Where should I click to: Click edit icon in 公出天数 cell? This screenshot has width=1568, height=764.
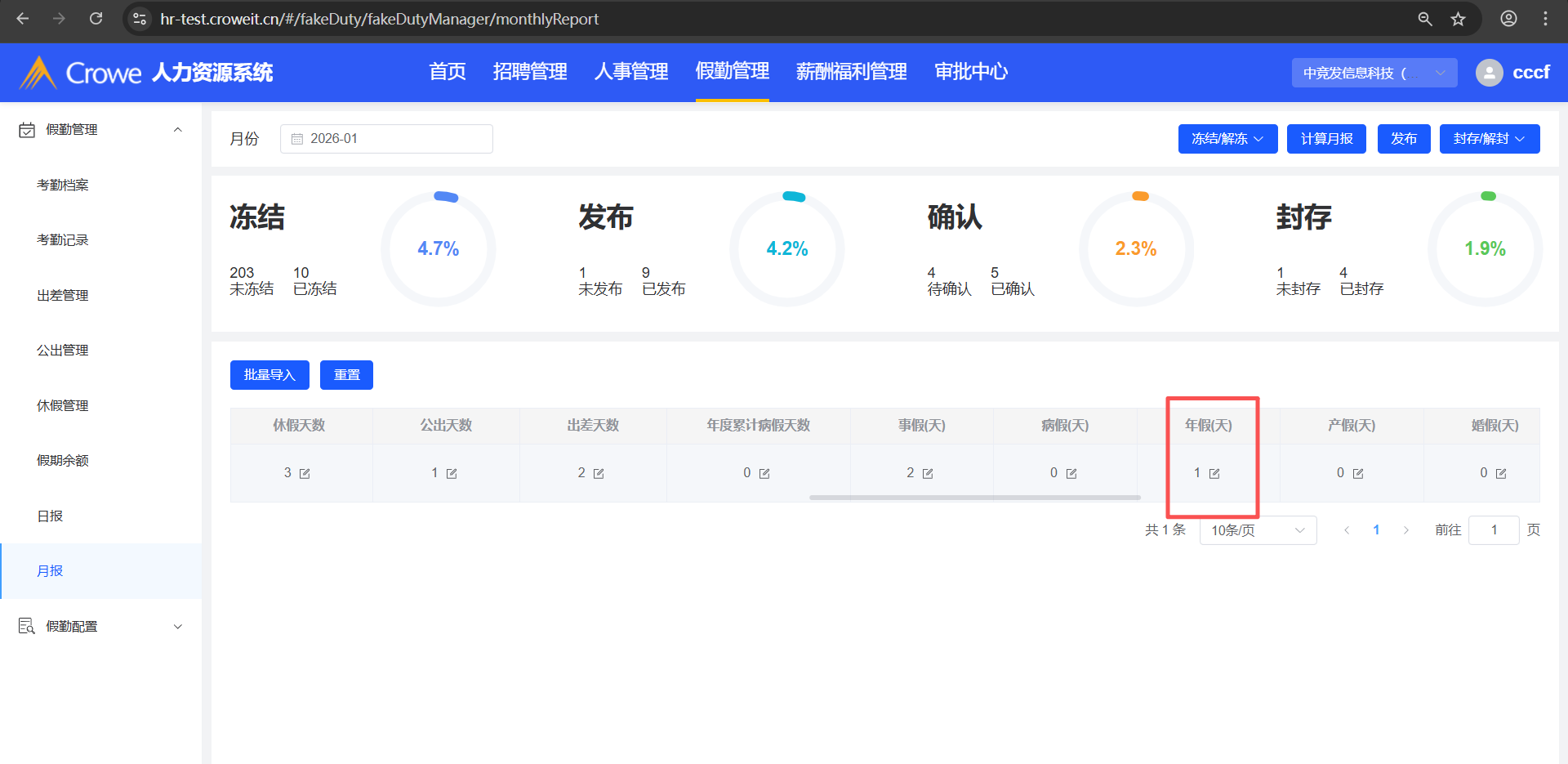(x=452, y=474)
